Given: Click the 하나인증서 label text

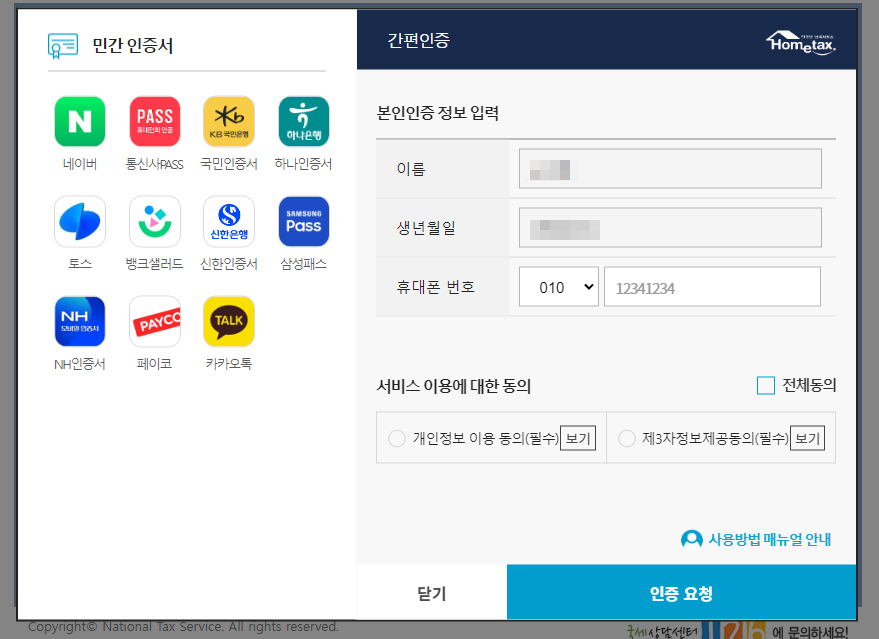Looking at the screenshot, I should (x=303, y=164).
